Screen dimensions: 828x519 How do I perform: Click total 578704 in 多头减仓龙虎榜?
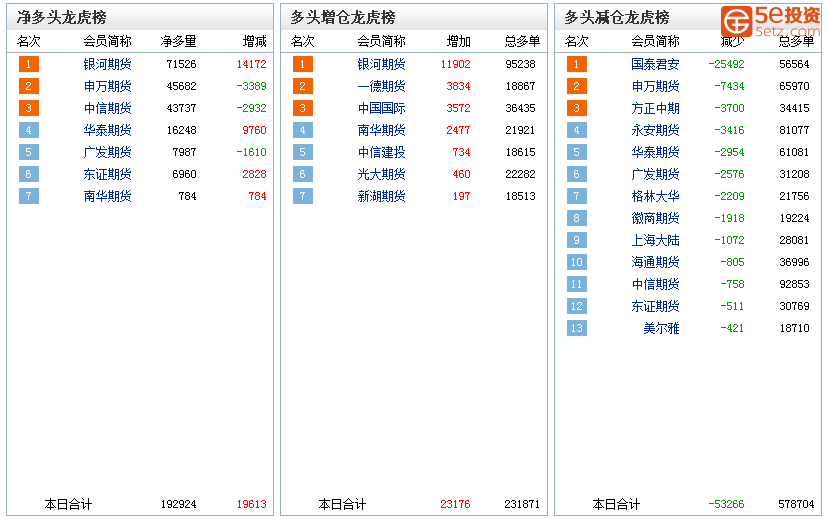(796, 504)
